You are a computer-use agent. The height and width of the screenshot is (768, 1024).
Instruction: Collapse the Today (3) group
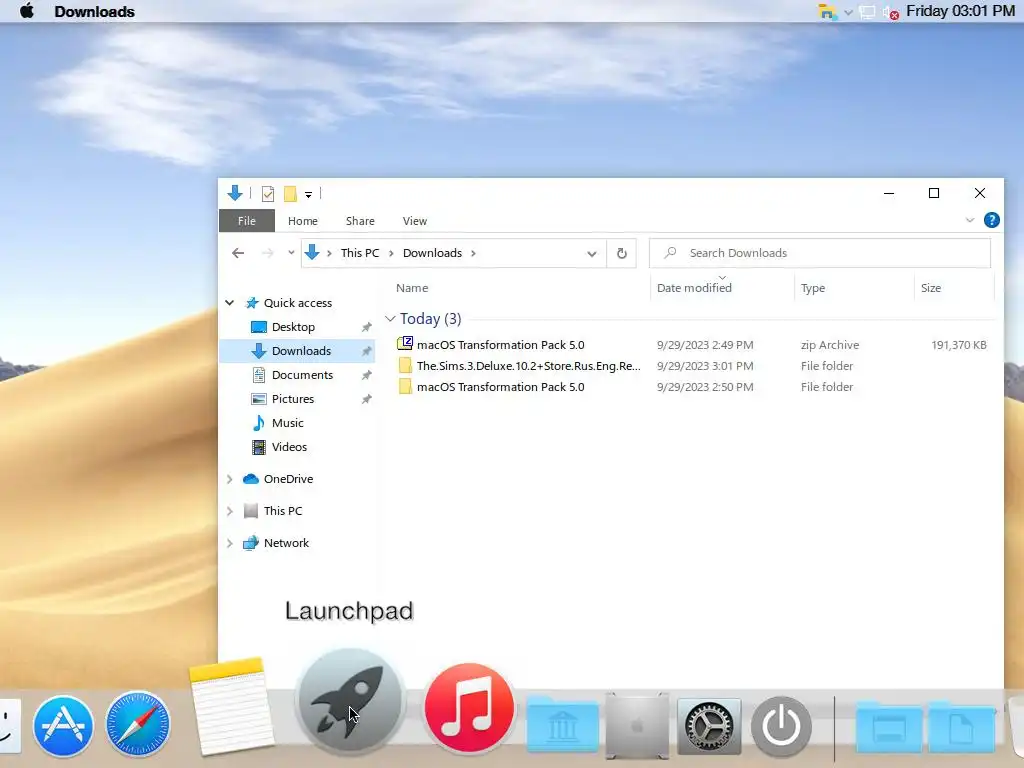(x=391, y=319)
